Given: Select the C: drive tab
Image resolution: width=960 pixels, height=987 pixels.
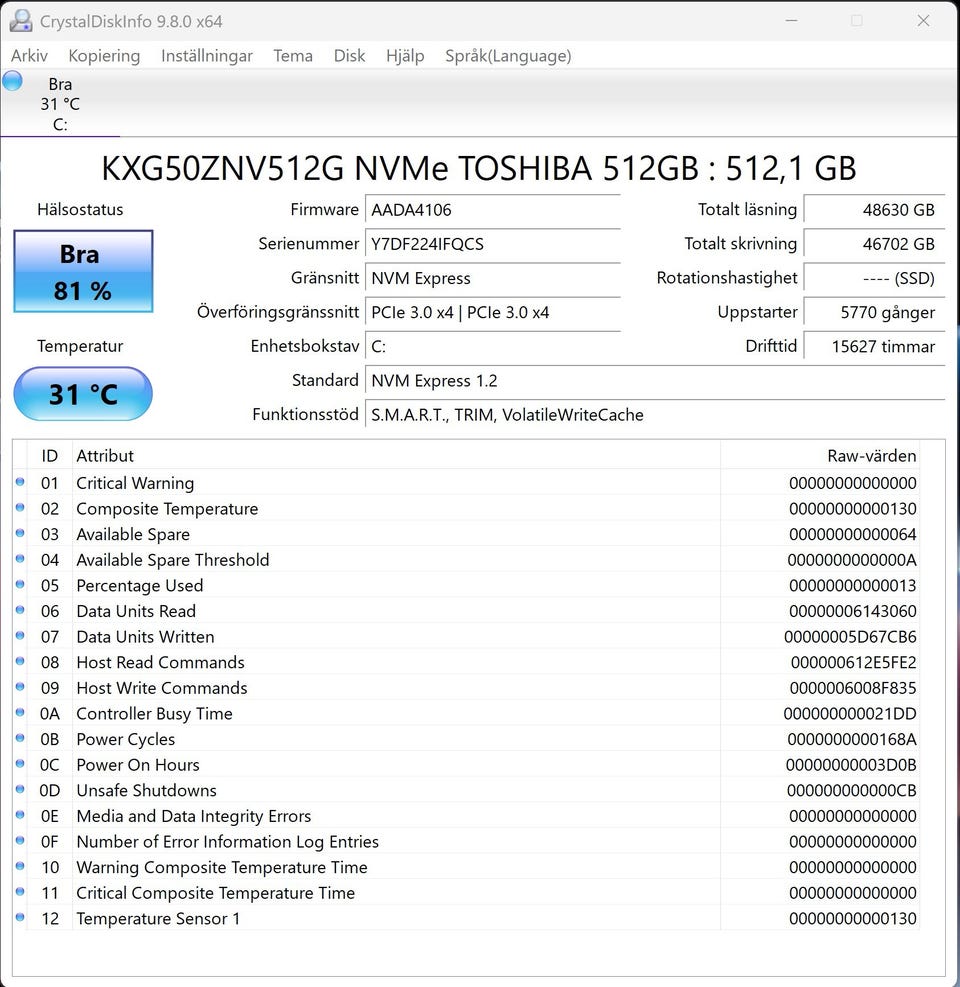Looking at the screenshot, I should 60,104.
